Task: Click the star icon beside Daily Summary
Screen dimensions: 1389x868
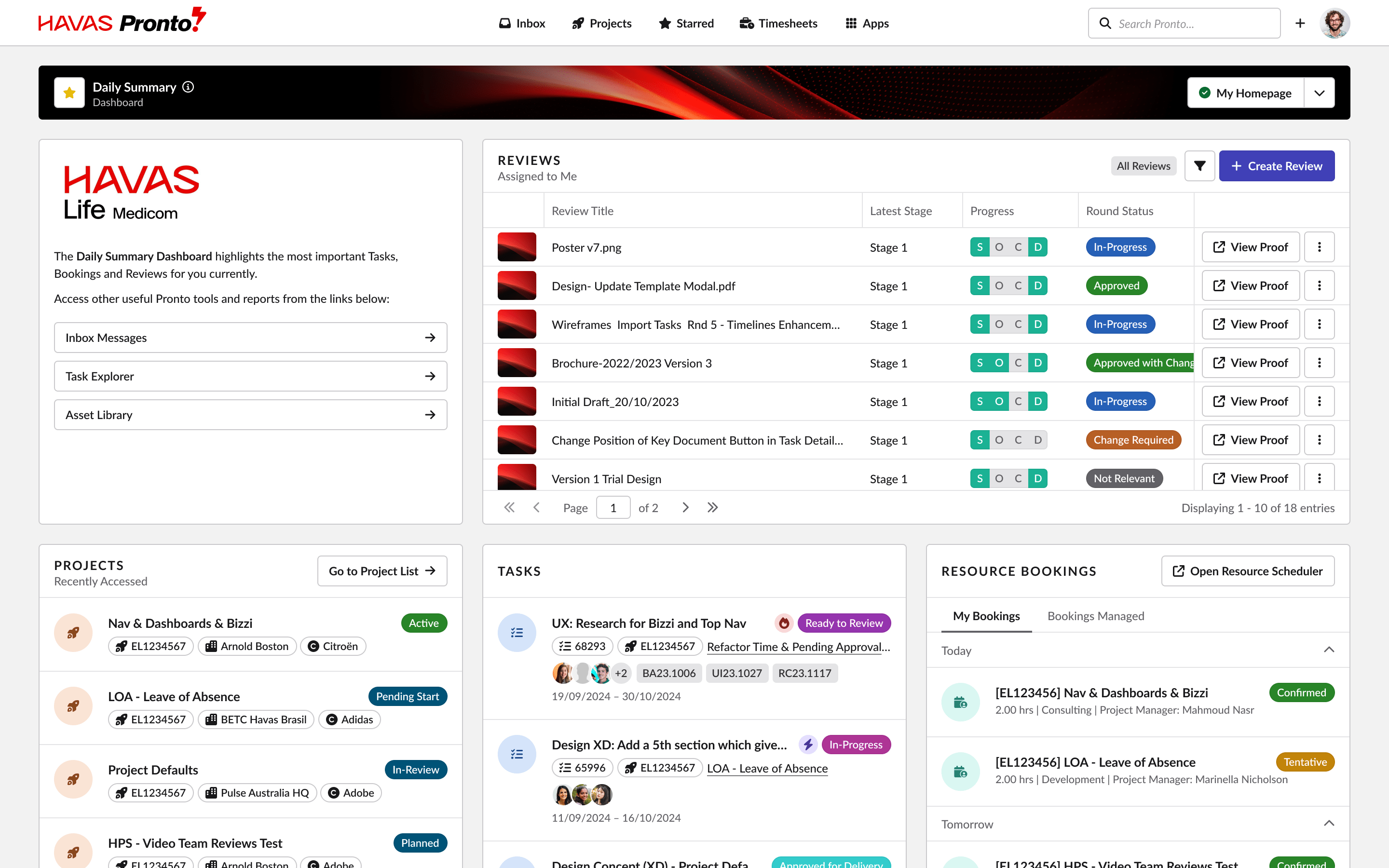Action: [x=69, y=93]
